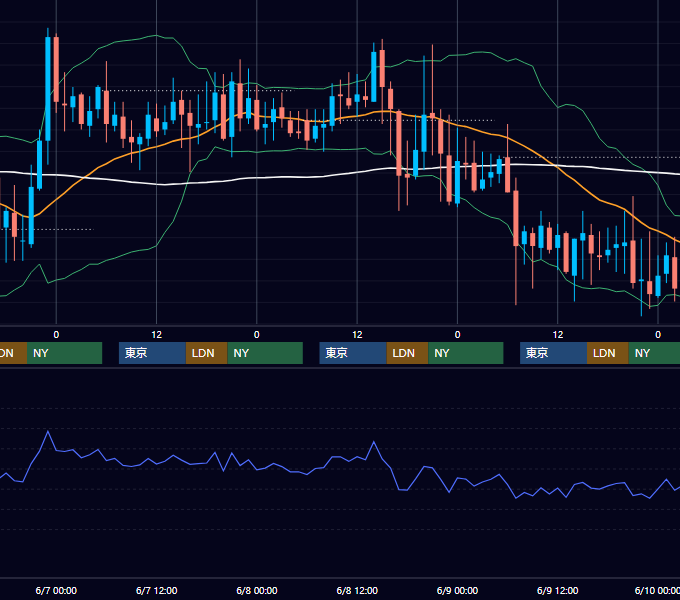Click the 6/7 12:00 date label
This screenshot has height=600, width=680.
click(x=157, y=590)
